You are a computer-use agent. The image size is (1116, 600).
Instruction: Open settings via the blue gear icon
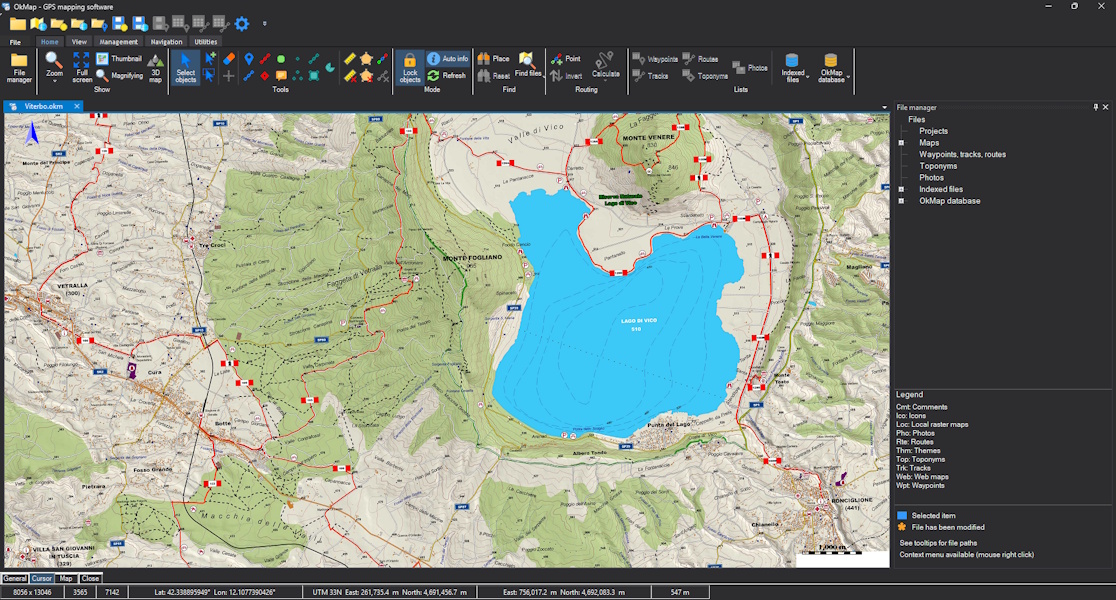point(242,24)
